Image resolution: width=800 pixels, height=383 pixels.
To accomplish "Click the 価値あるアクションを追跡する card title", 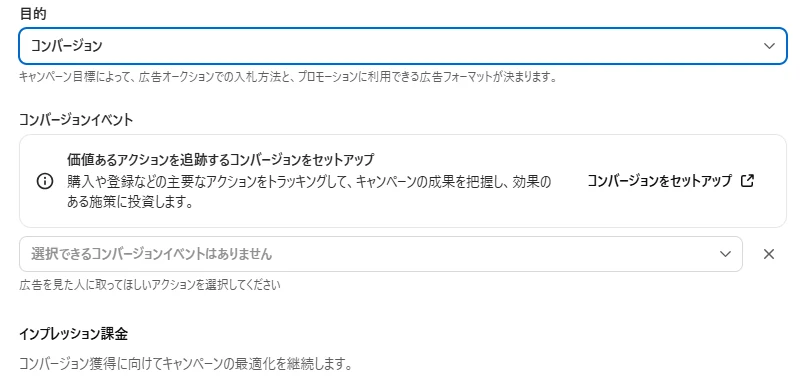I will (x=221, y=160).
